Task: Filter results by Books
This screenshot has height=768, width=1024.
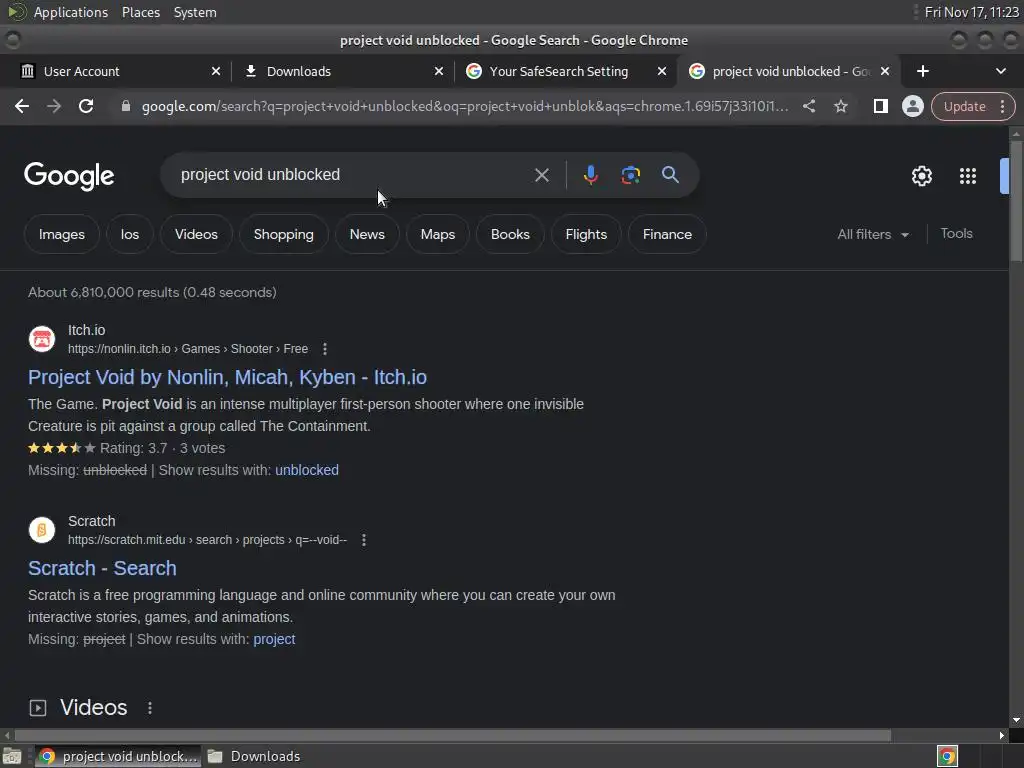Action: click(x=510, y=234)
